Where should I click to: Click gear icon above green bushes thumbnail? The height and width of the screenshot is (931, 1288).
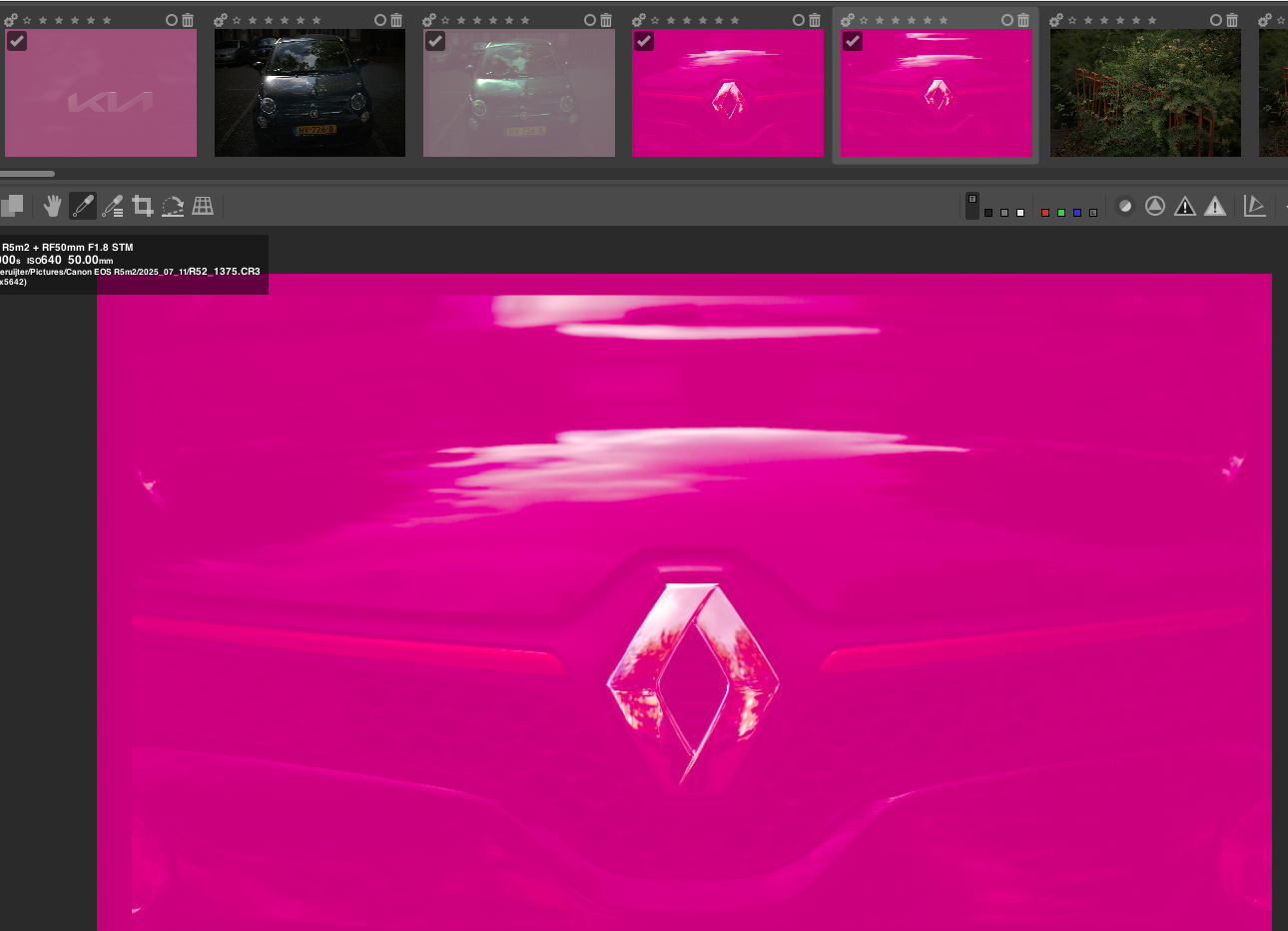(1056, 20)
